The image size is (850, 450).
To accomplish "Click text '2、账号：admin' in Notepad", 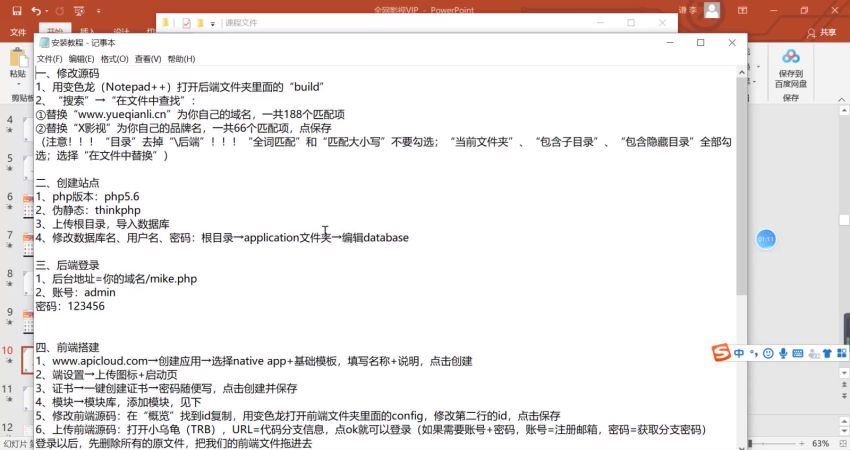I will click(75, 292).
